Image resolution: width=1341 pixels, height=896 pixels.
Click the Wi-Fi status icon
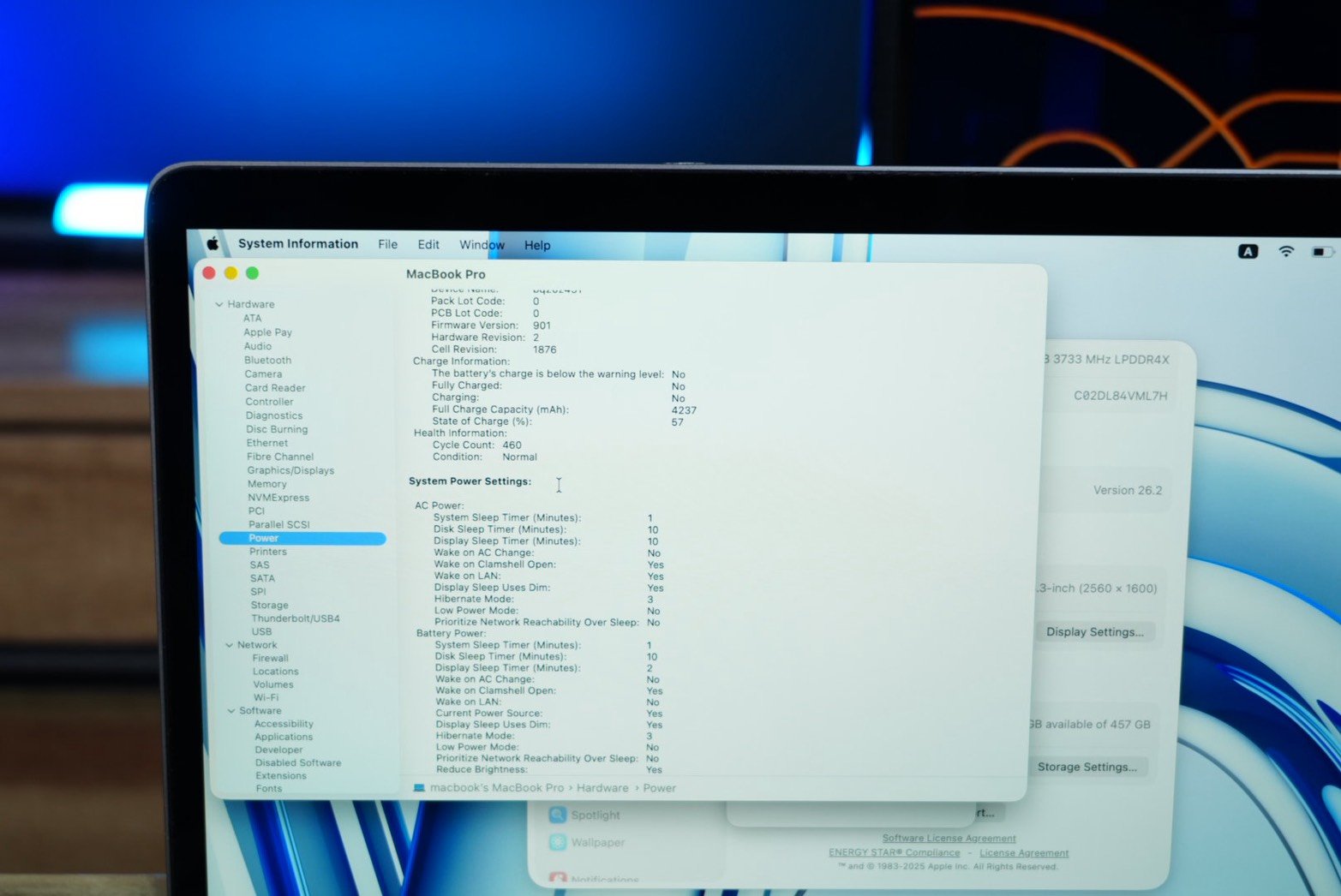(1285, 251)
